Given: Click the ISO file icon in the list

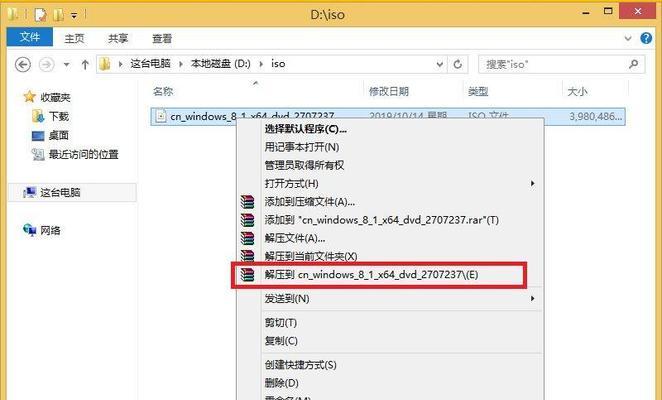Looking at the screenshot, I should (x=160, y=116).
